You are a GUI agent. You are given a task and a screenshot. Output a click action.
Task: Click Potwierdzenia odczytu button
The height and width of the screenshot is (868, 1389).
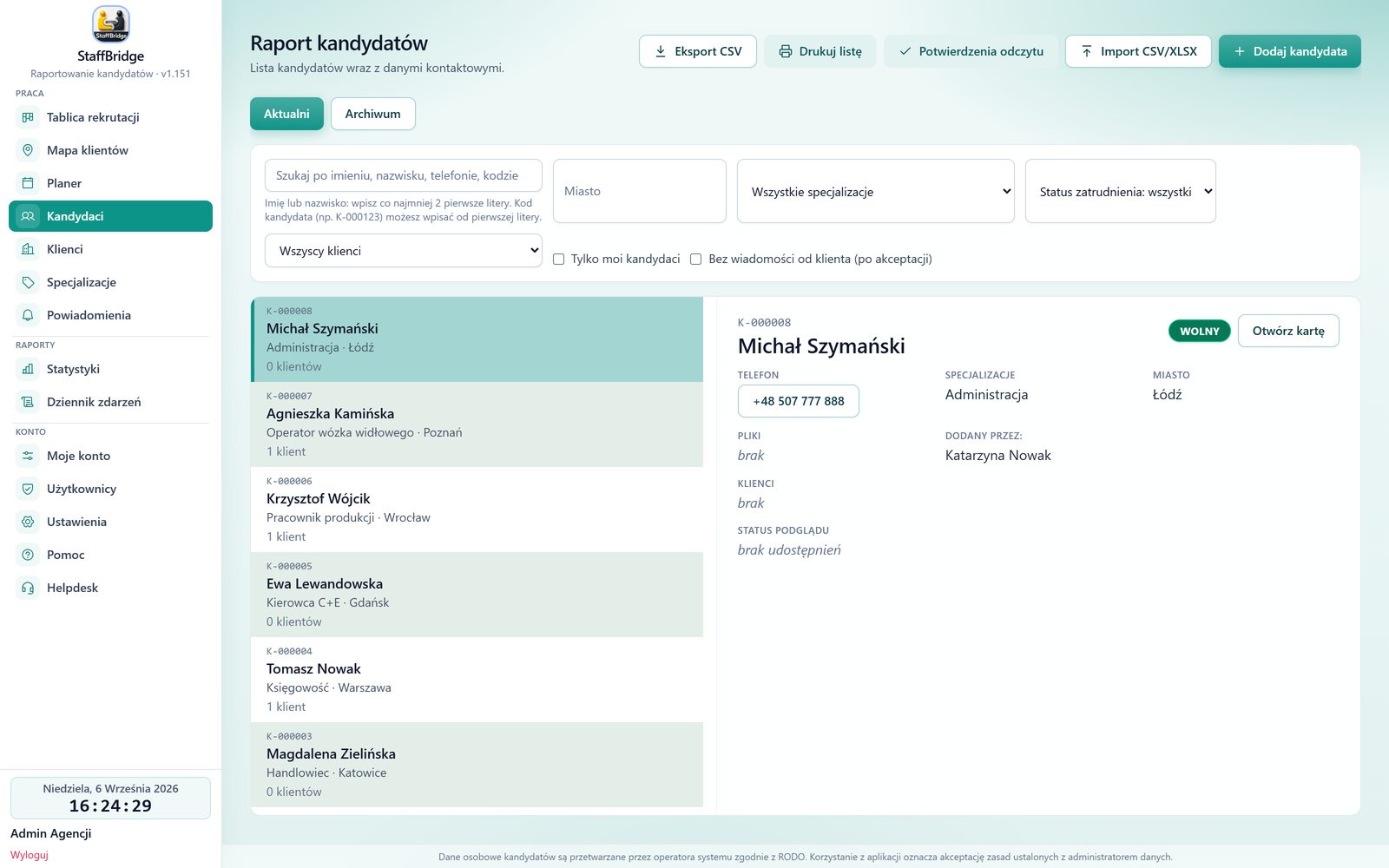click(x=971, y=51)
